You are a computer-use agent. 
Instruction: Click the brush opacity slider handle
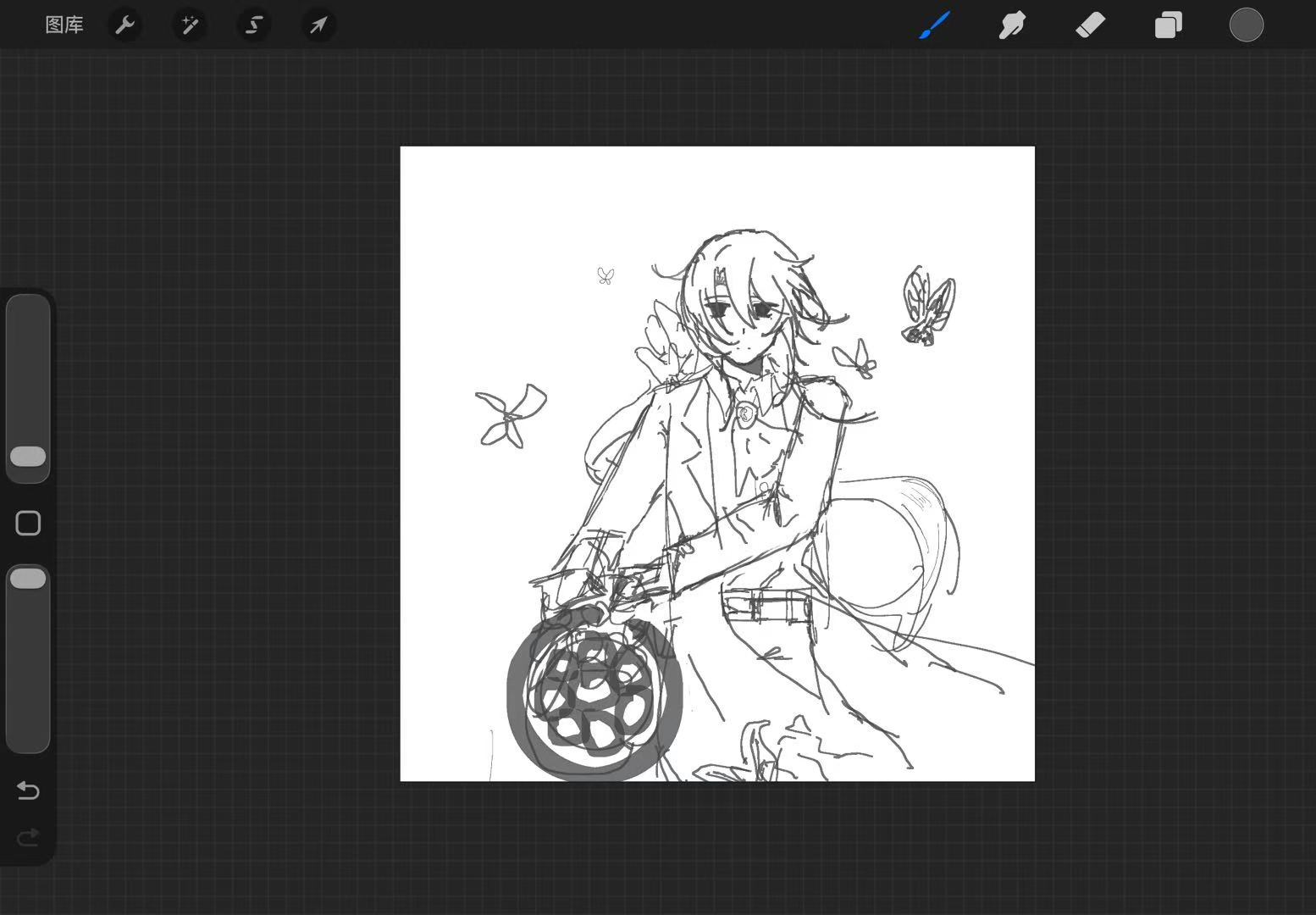click(28, 579)
